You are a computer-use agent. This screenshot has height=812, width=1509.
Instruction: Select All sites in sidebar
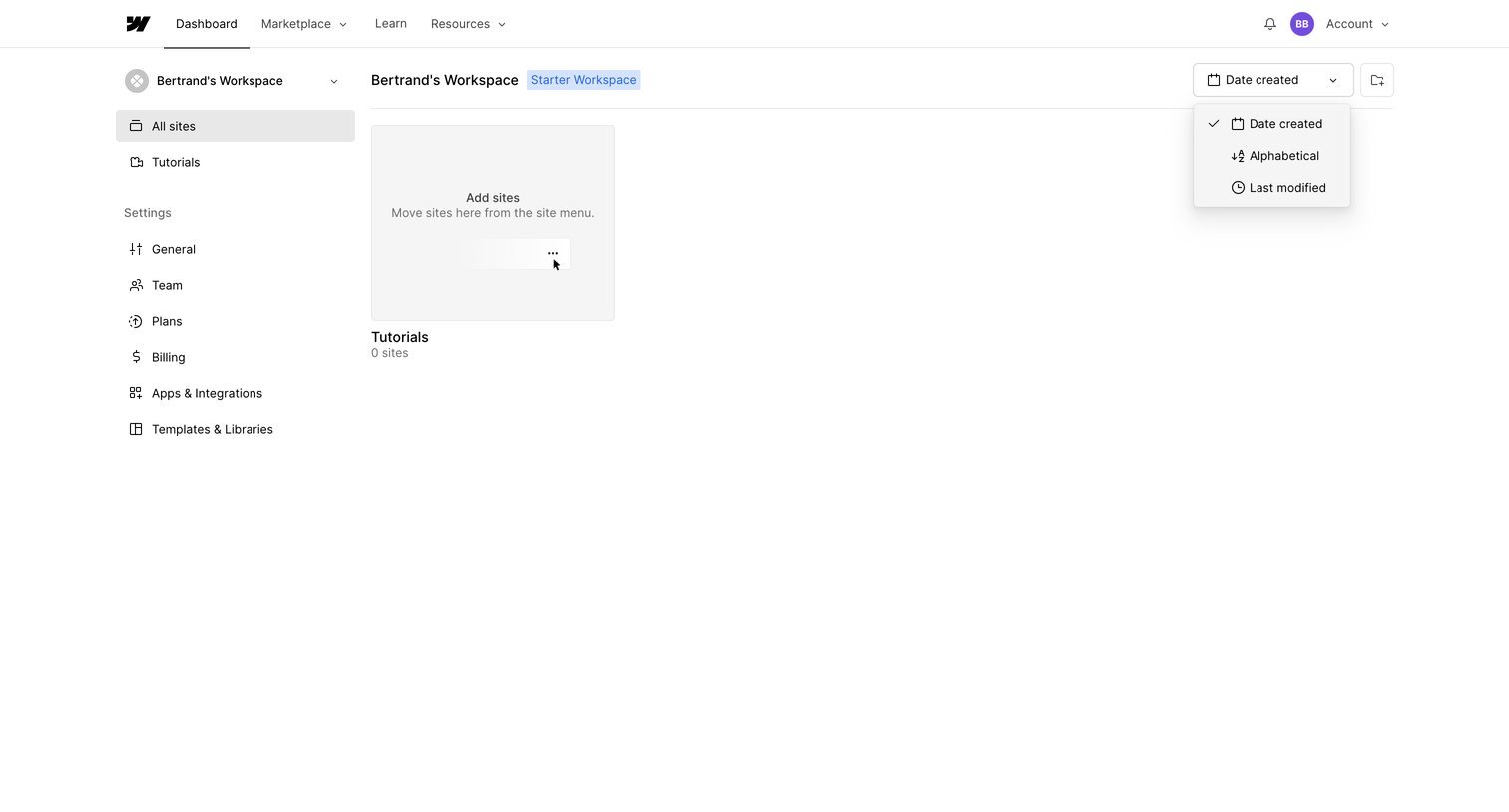point(236,126)
